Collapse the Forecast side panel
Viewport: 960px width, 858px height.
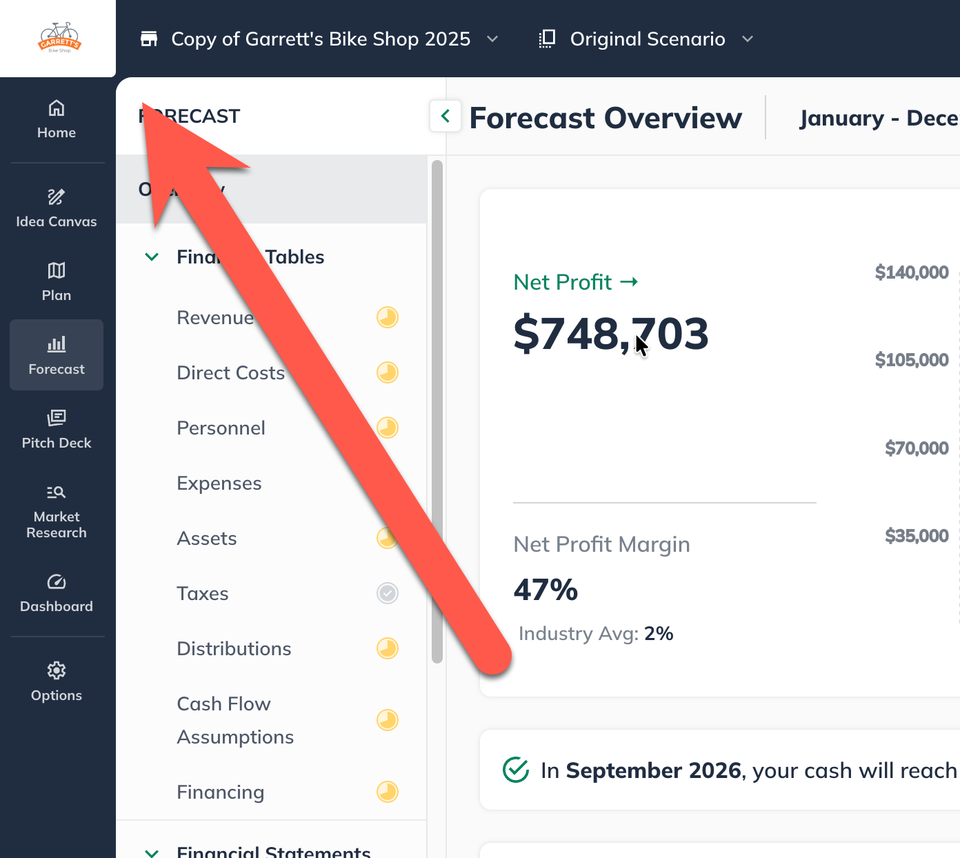[x=445, y=116]
